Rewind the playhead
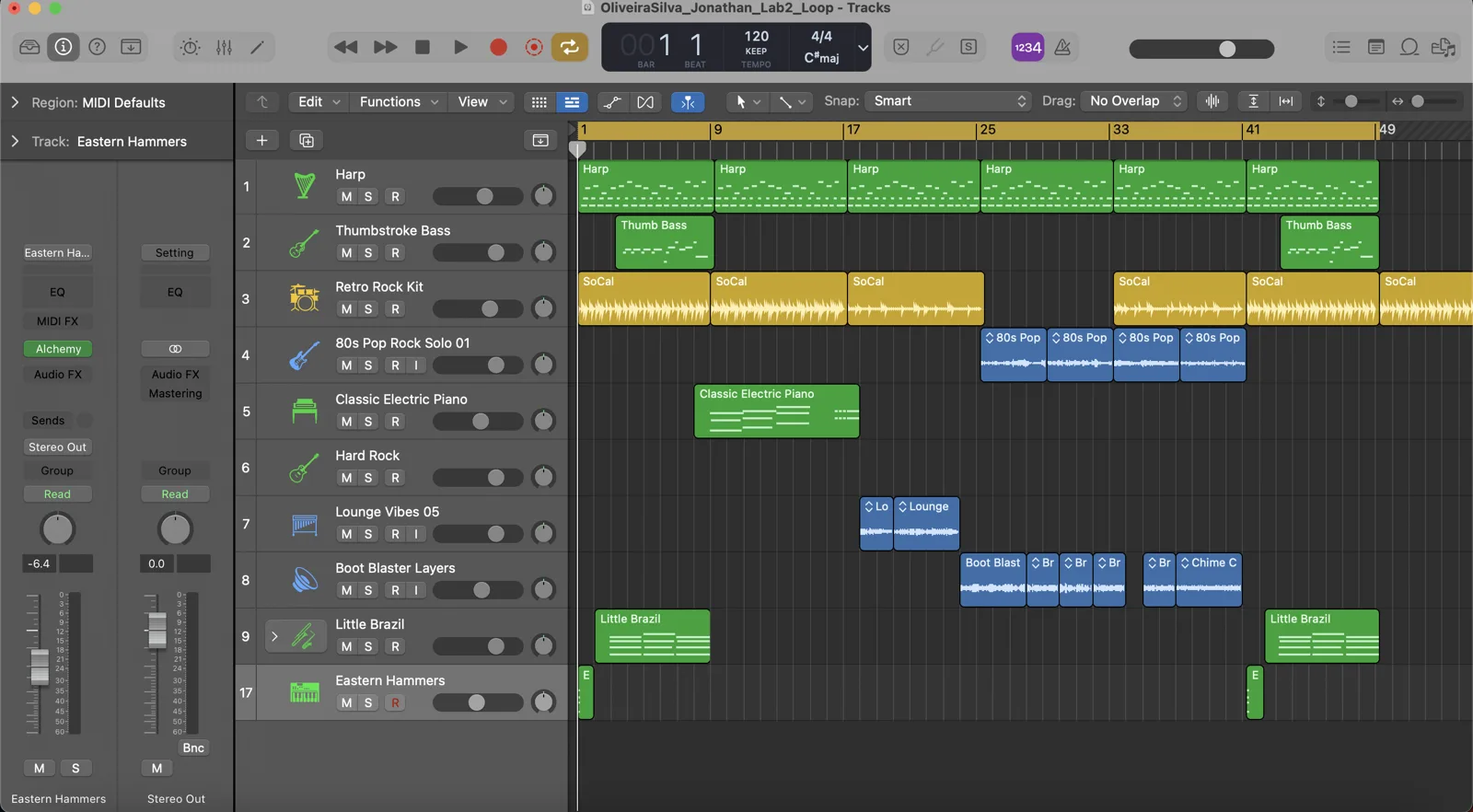Screen dimensions: 1473x812 346,47
